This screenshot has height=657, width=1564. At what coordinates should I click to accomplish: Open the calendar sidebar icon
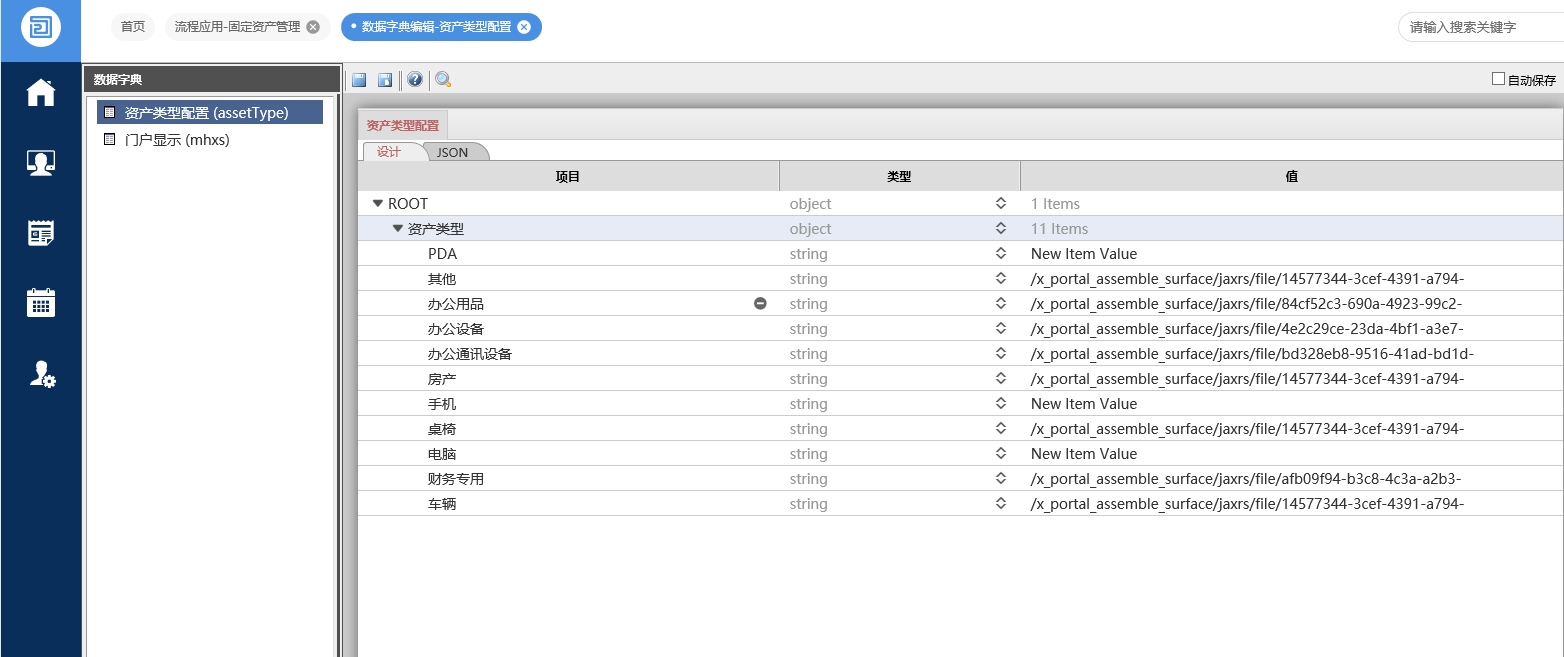click(41, 303)
